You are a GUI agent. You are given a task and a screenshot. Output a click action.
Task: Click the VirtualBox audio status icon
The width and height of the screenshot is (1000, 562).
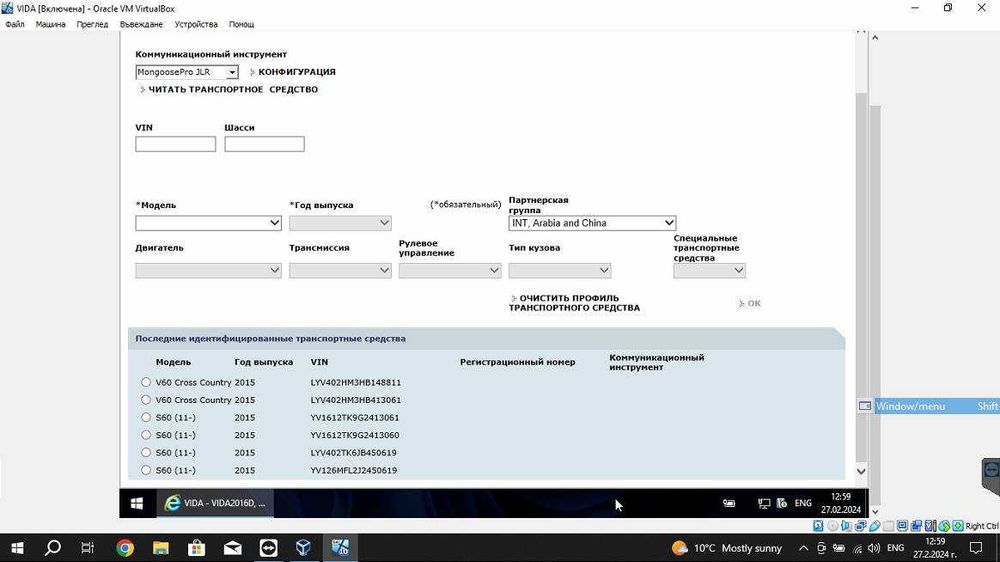click(x=846, y=526)
